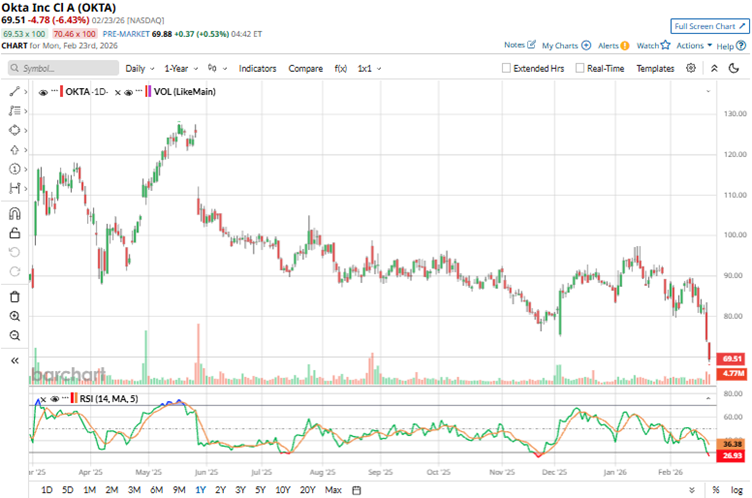Open the 1-Year period dropdown
The width and height of the screenshot is (752, 498).
(x=181, y=68)
